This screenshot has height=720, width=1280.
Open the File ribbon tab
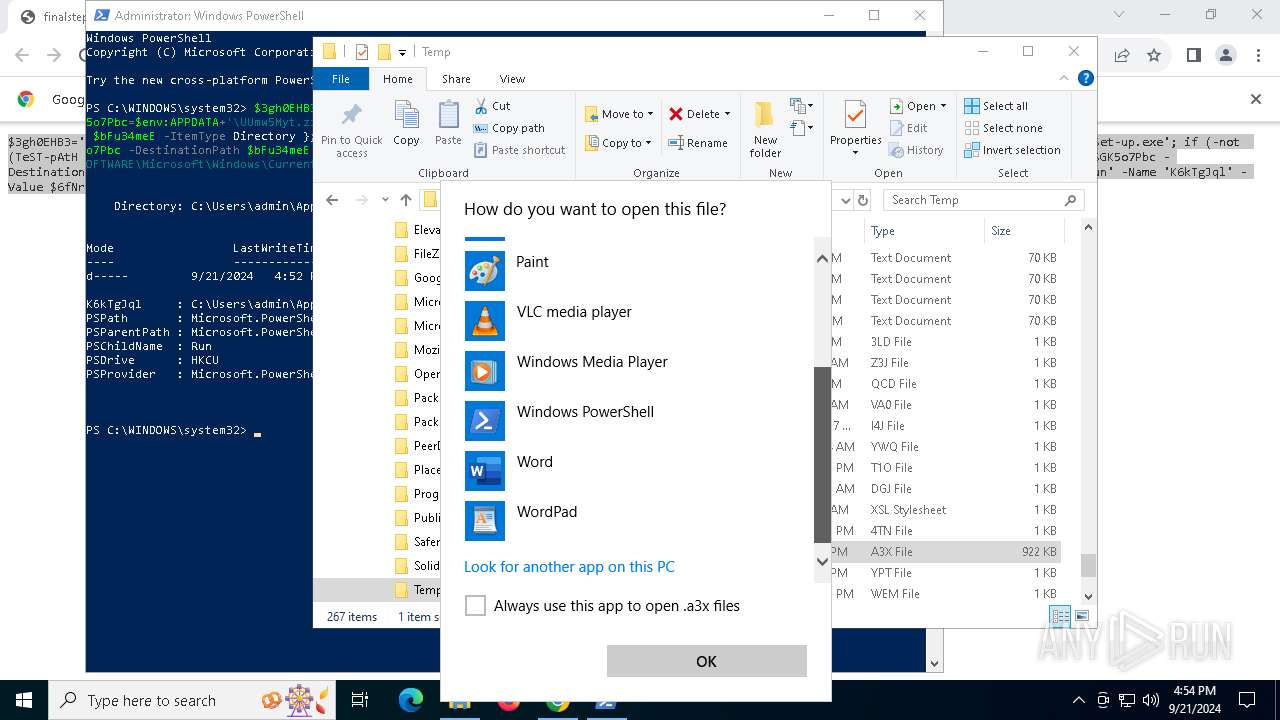(x=341, y=79)
